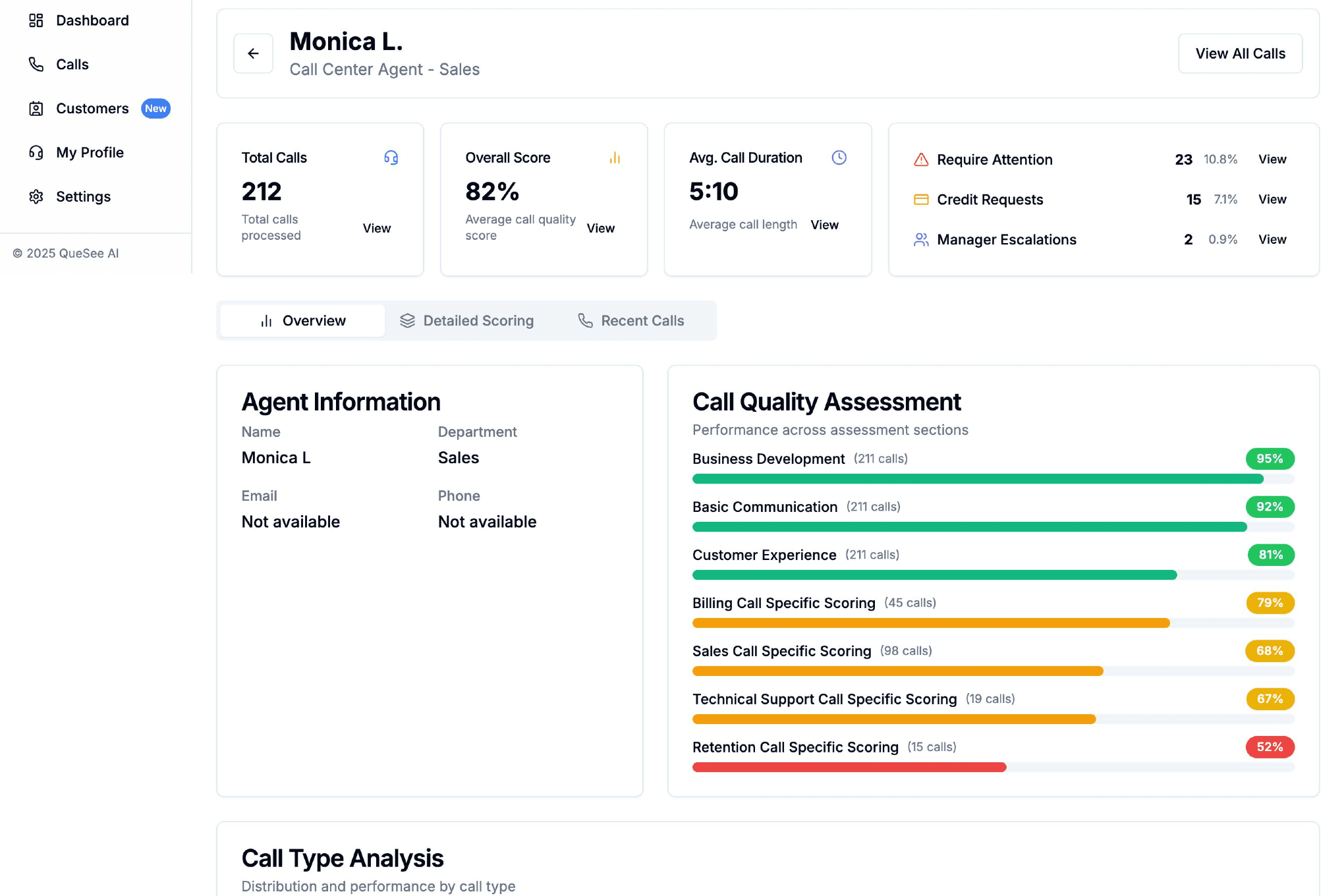This screenshot has width=1344, height=896.
Task: Click View link in Total Calls card
Action: (376, 228)
